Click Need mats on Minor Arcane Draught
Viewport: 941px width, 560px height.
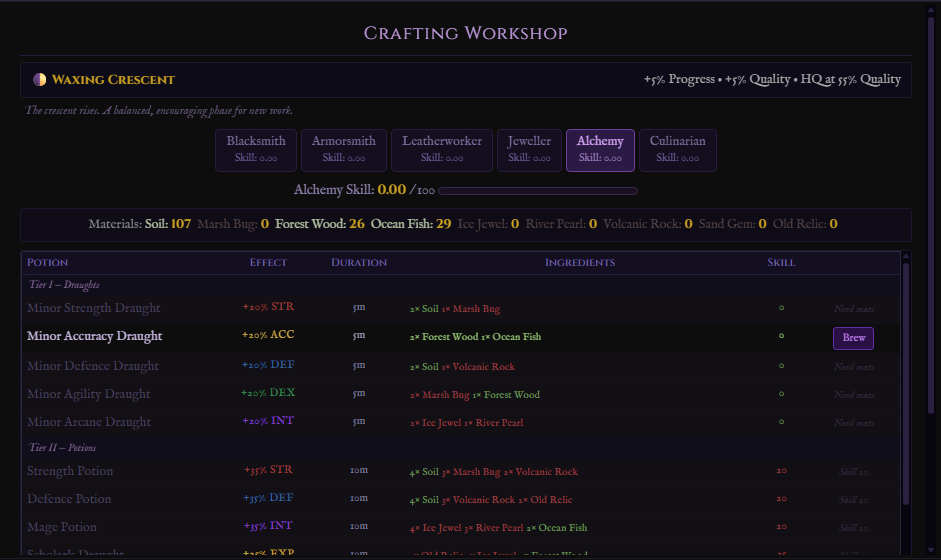coord(854,423)
